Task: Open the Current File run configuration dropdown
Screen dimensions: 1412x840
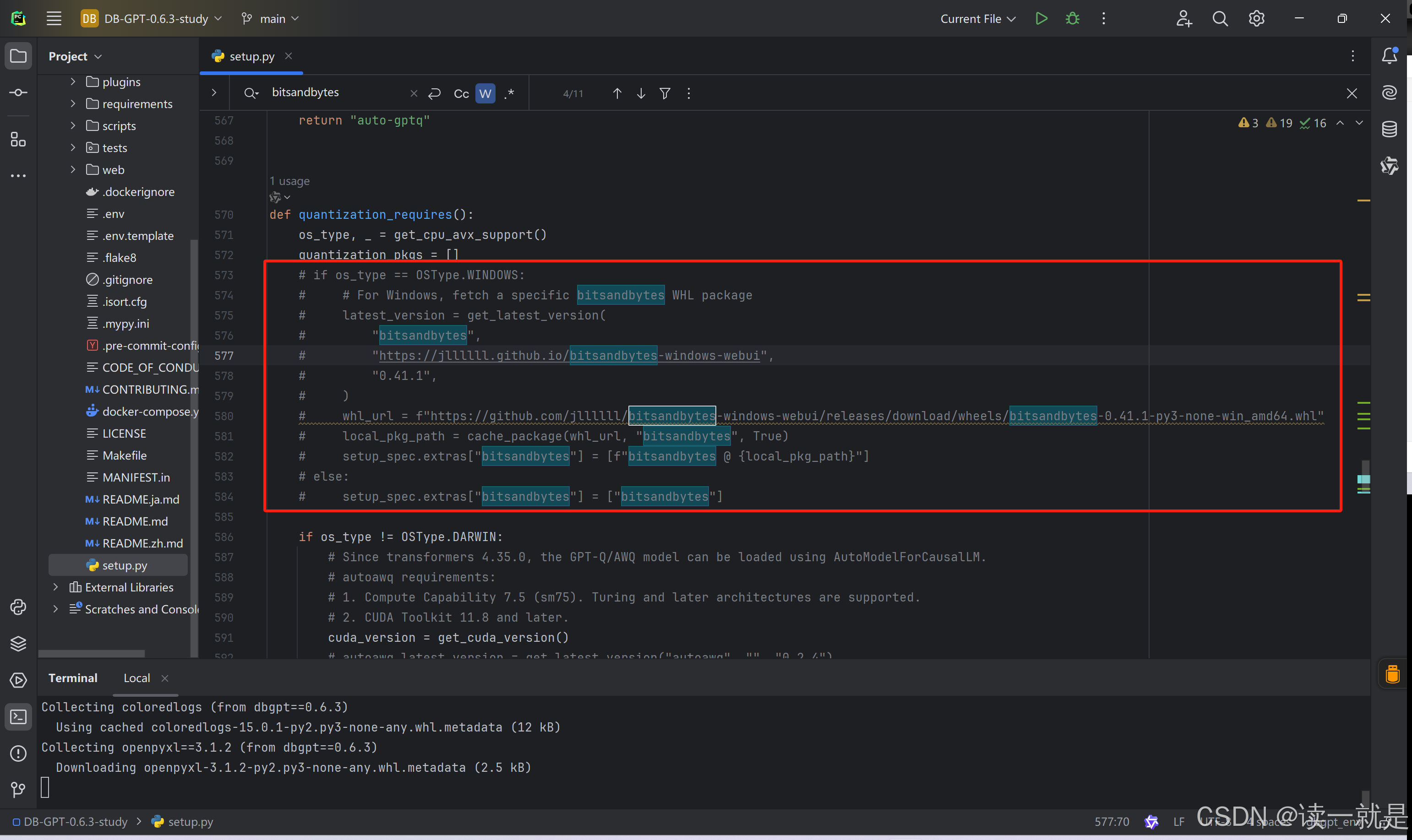Action: point(977,19)
